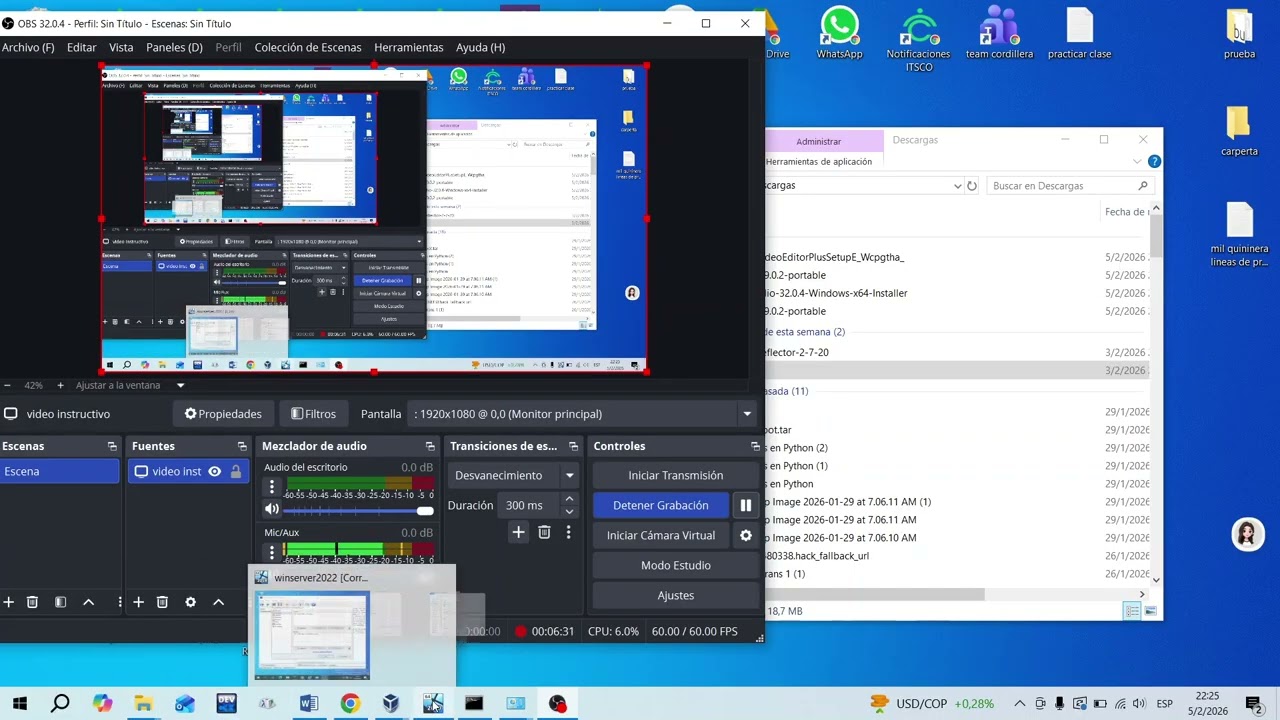Open the team cordillera desktop shortcut
This screenshot has height=720, width=1280.
coord(999,33)
